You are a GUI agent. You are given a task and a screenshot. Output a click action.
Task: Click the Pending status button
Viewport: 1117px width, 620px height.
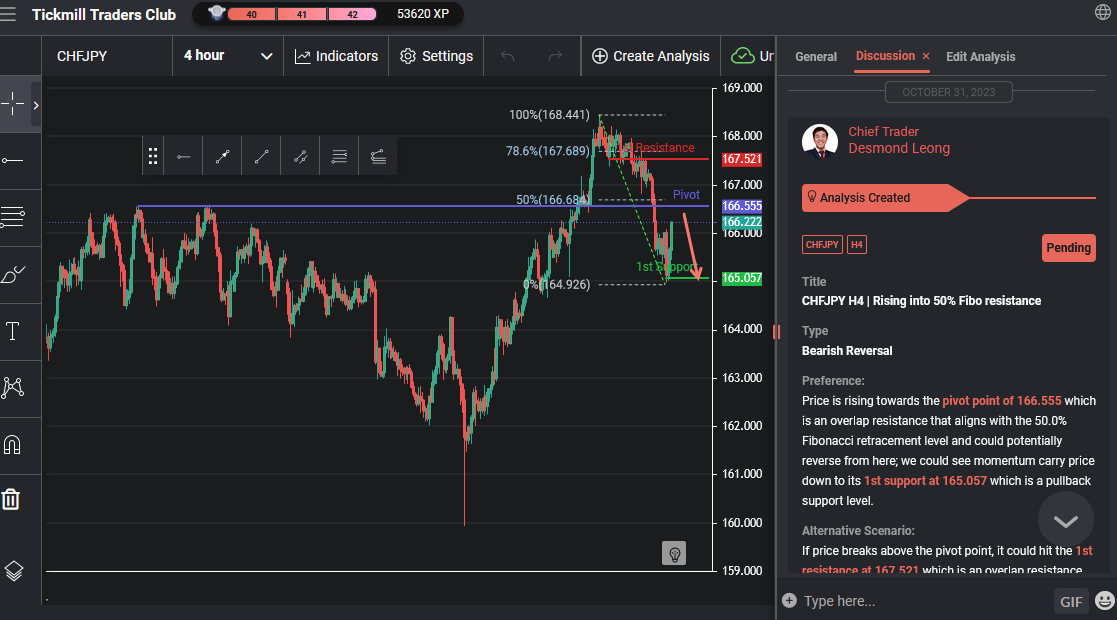1069,248
